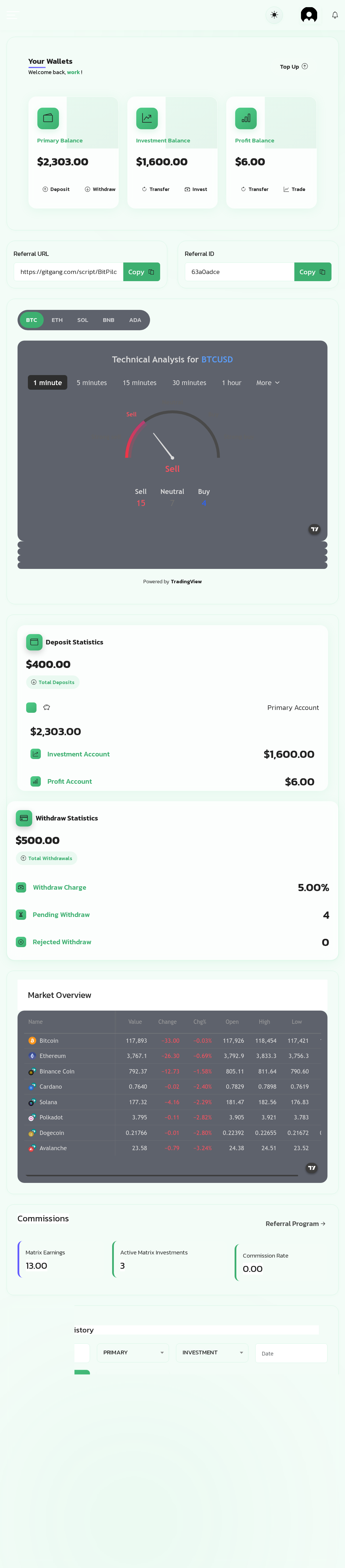Screen dimensions: 345x1568
Task: Click the Primary Balance wallet icon
Action: 48,118
